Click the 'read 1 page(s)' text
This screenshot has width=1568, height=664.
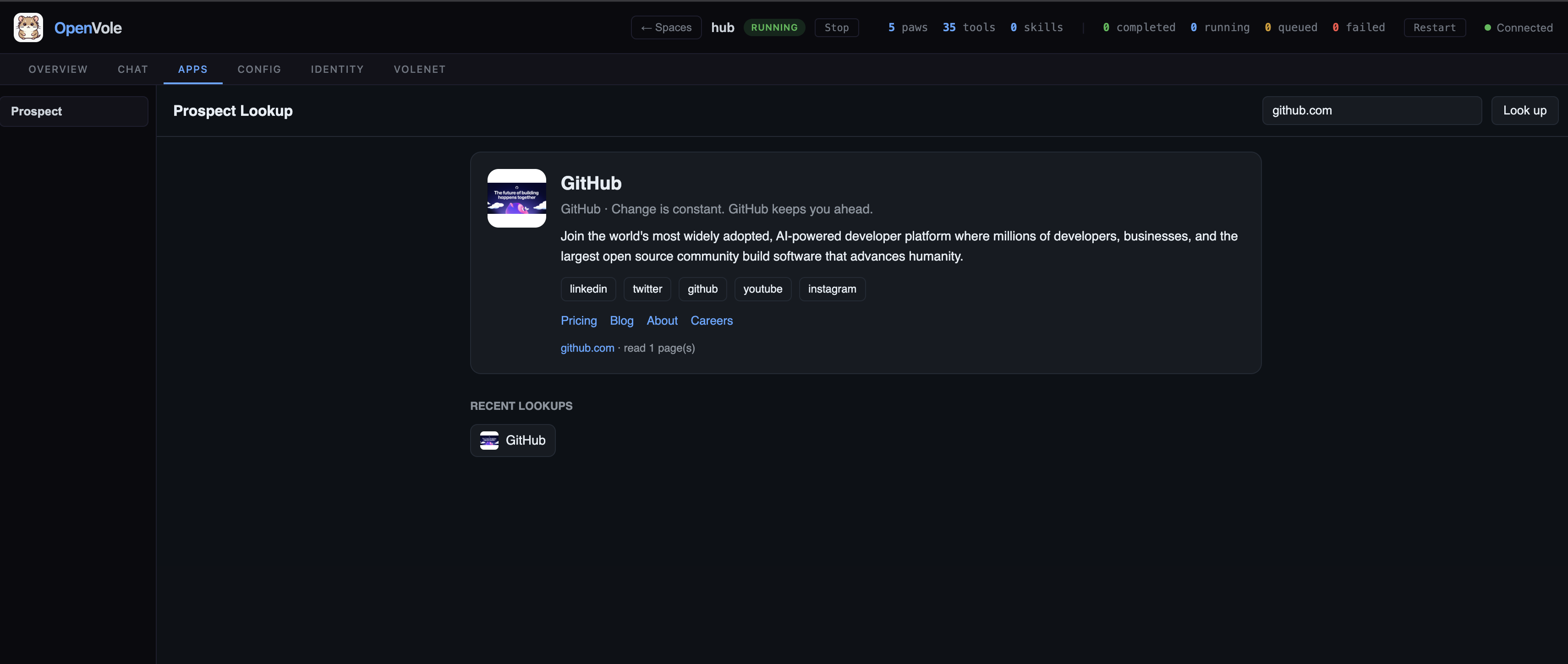(x=659, y=348)
